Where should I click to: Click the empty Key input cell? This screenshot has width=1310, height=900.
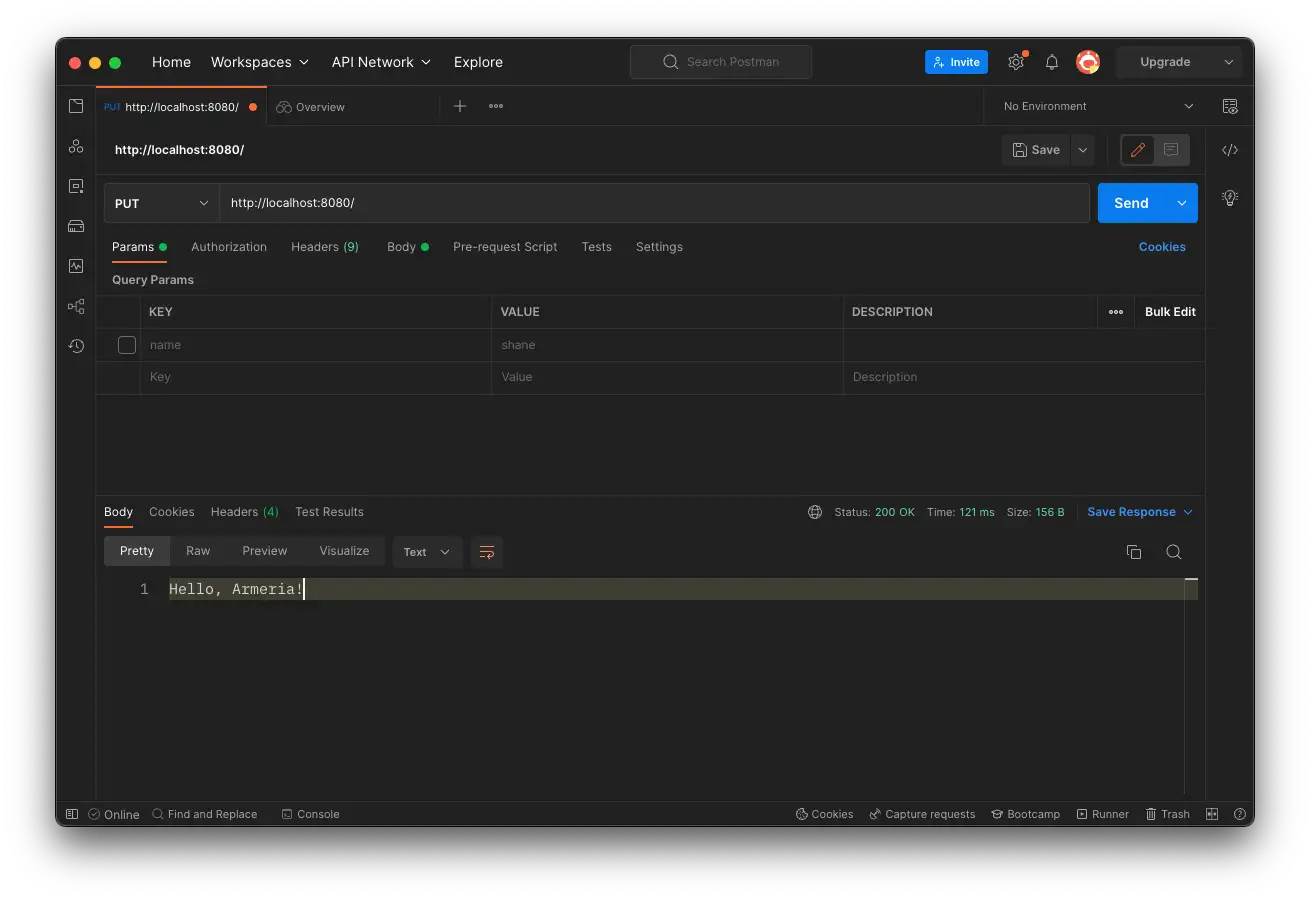[x=316, y=377]
